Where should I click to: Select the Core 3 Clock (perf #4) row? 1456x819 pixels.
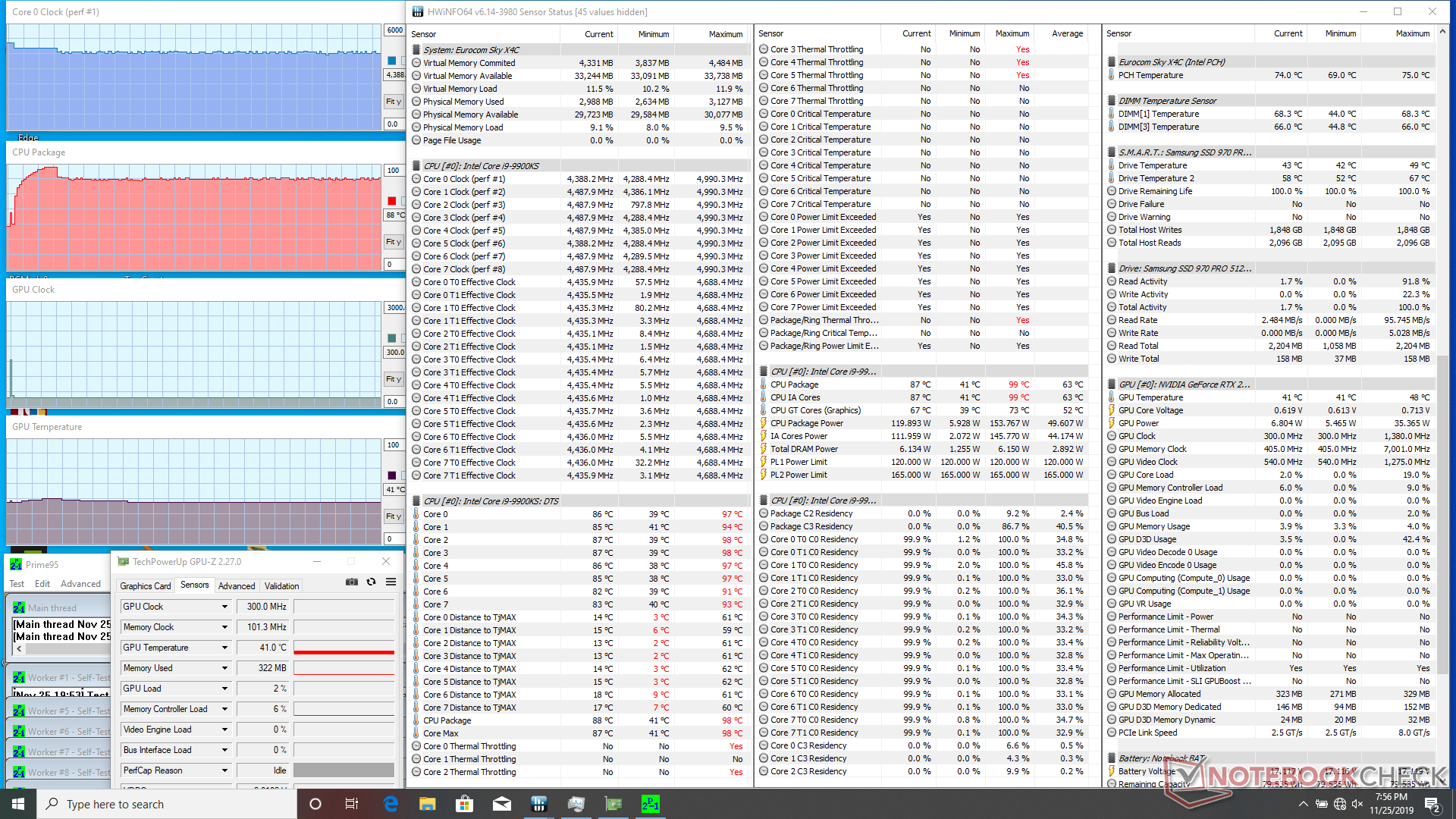[579, 218]
